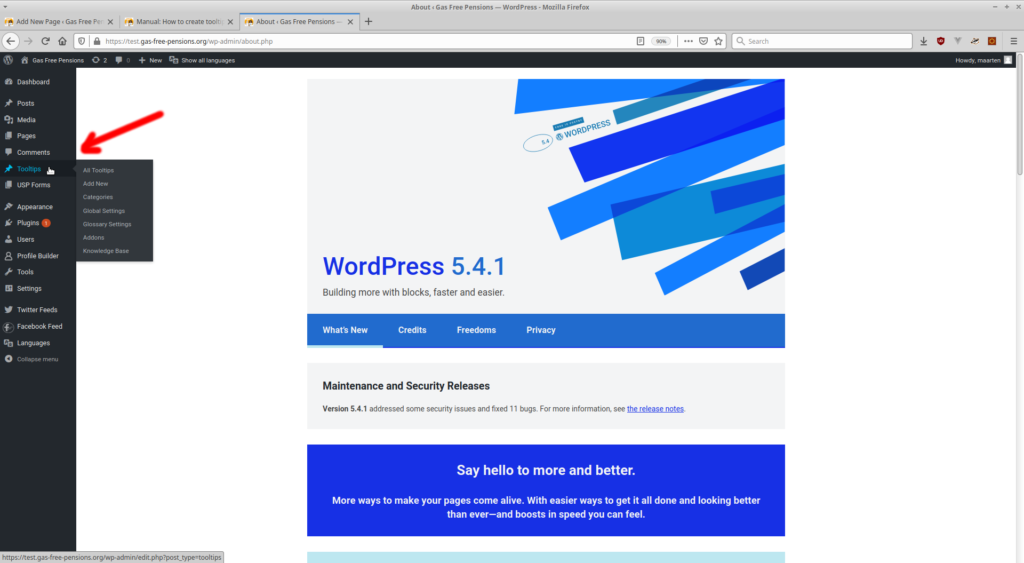This screenshot has height=563, width=1024.
Task: Switch to 'Add New Page ‹ Gas Free' tab
Action: coord(54,22)
